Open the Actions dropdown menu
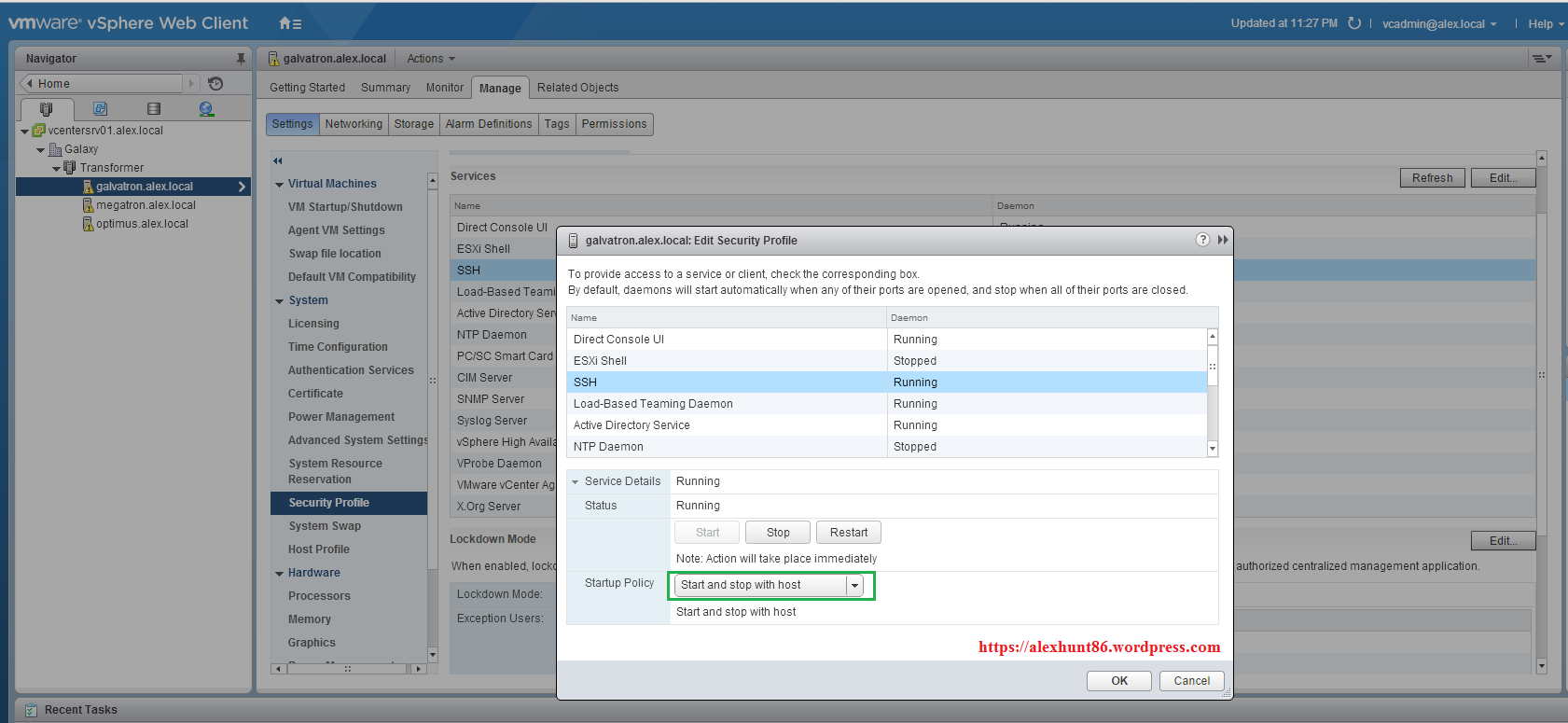The width and height of the screenshot is (1568, 723). (431, 59)
